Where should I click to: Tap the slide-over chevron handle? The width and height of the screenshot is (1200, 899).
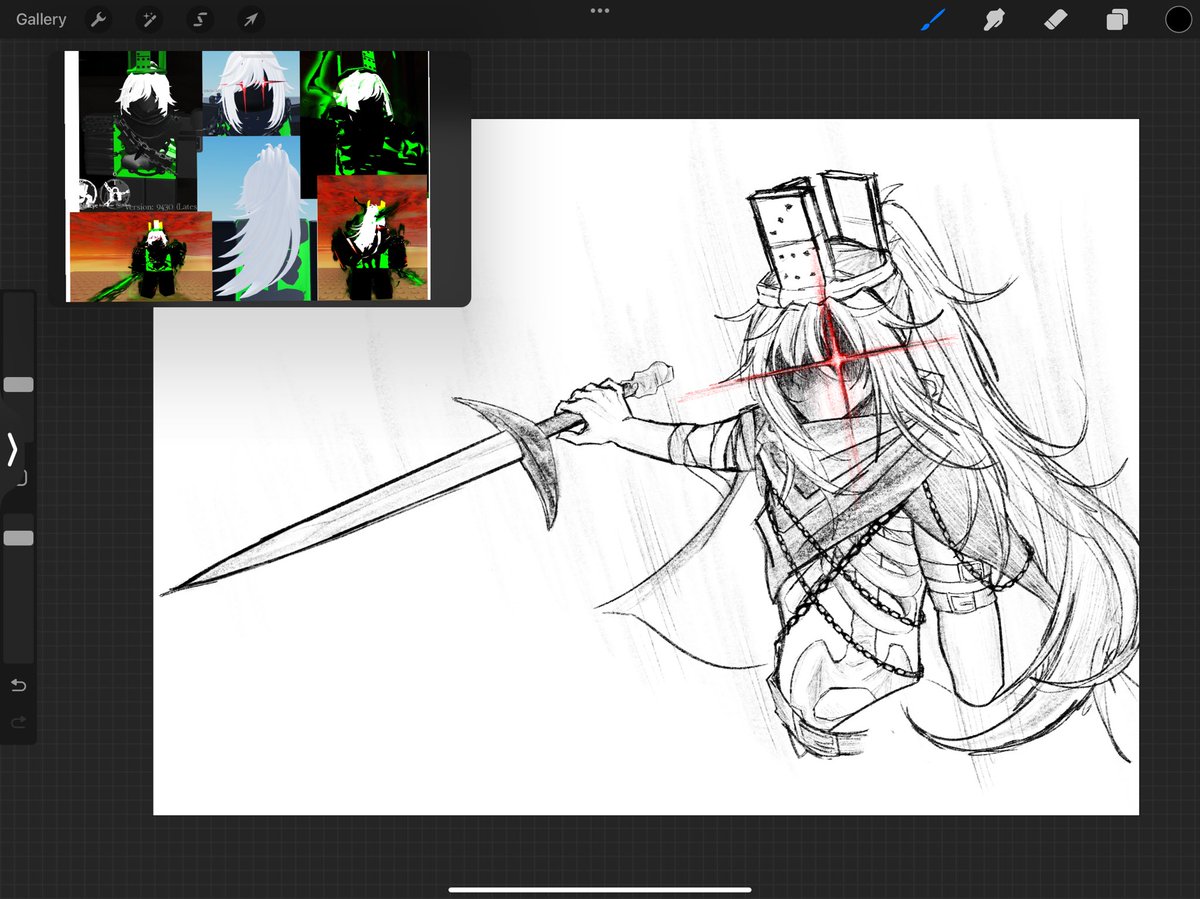click(12, 450)
